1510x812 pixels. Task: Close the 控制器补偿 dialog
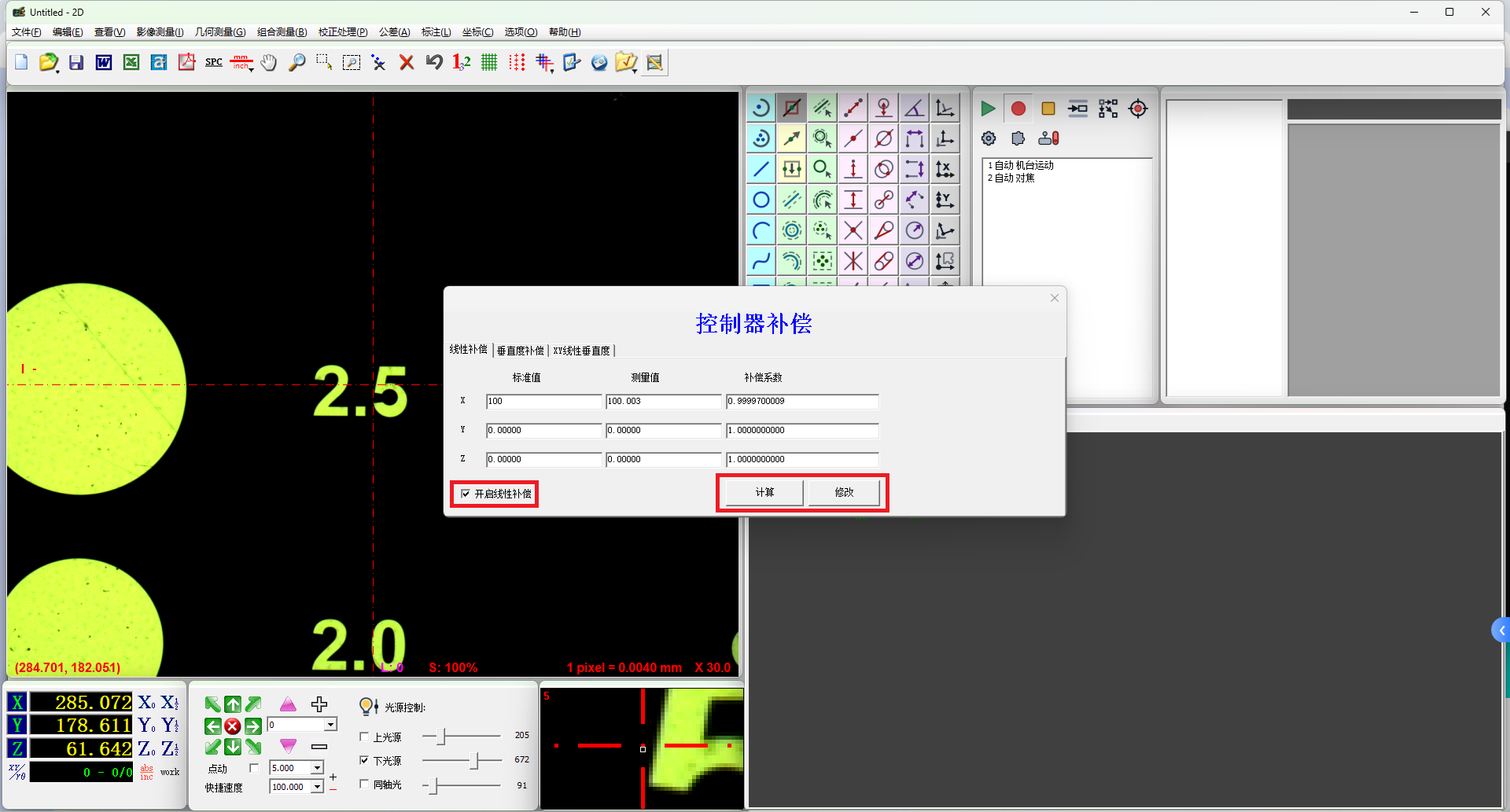pos(1055,298)
